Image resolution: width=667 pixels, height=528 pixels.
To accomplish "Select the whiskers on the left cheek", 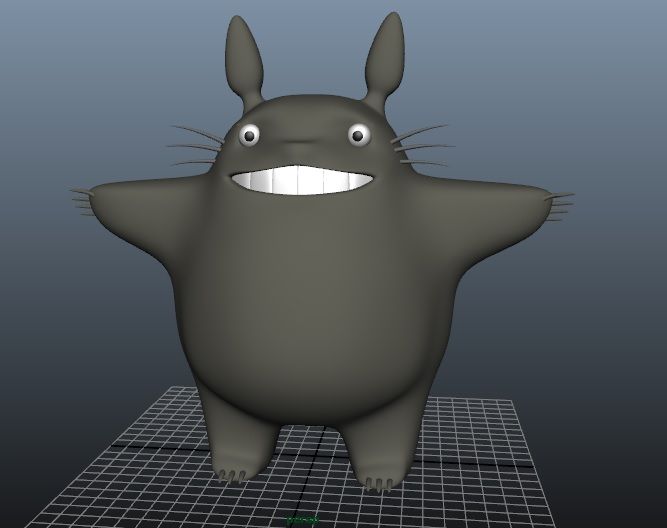I will [195, 146].
